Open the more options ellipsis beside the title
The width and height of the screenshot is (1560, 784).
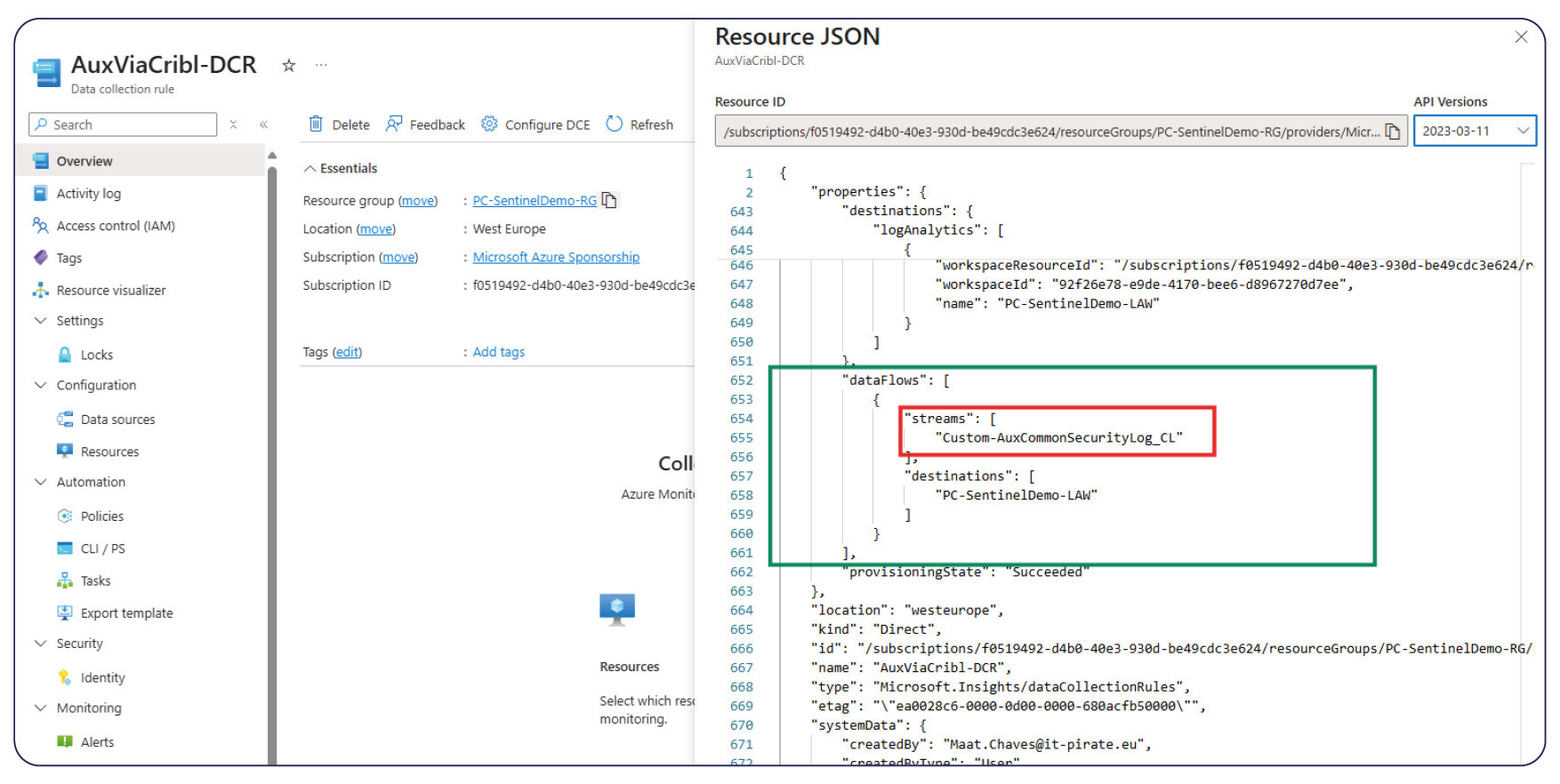coord(321,65)
